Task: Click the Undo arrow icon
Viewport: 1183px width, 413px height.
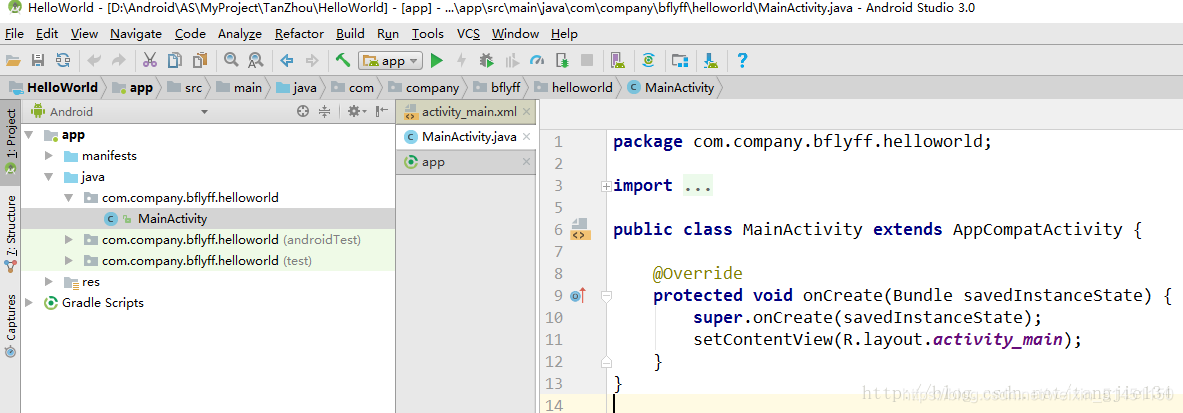Action: point(94,60)
